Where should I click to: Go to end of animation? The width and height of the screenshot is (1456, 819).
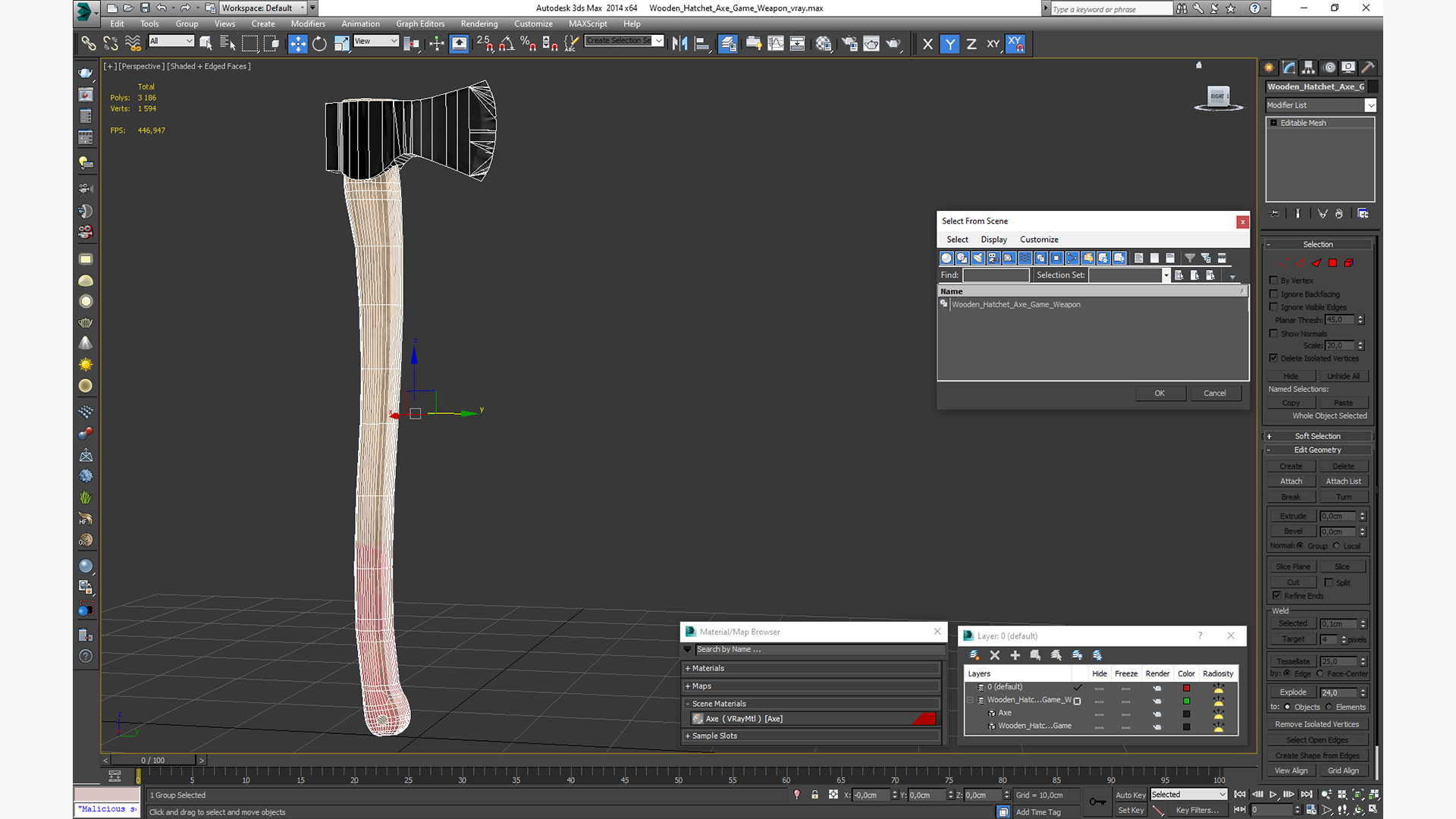(1306, 795)
